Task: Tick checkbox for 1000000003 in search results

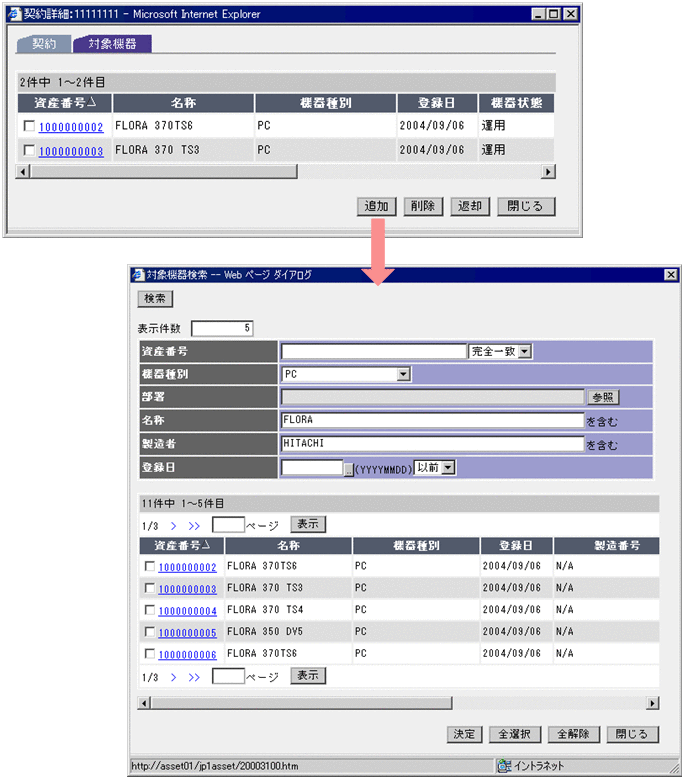Action: [149, 588]
